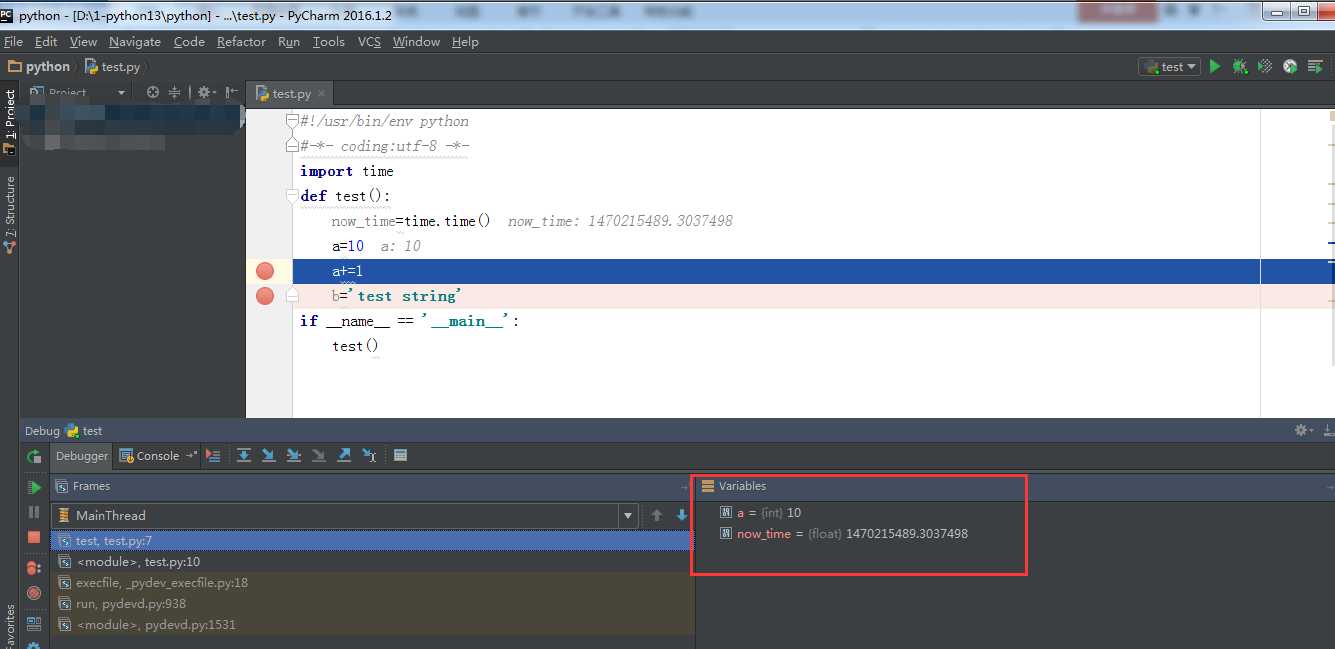
Task: Open the Refactor menu
Action: coord(241,42)
